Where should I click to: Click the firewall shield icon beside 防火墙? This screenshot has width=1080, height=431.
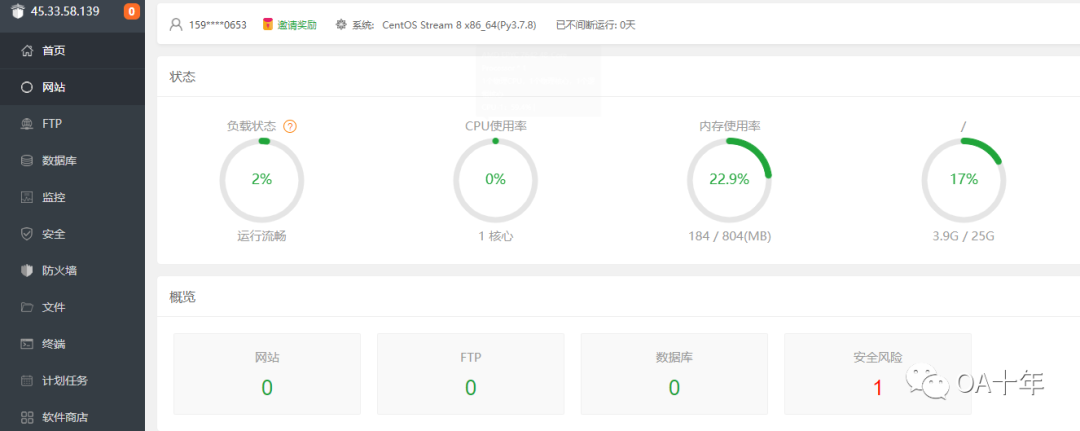point(27,271)
